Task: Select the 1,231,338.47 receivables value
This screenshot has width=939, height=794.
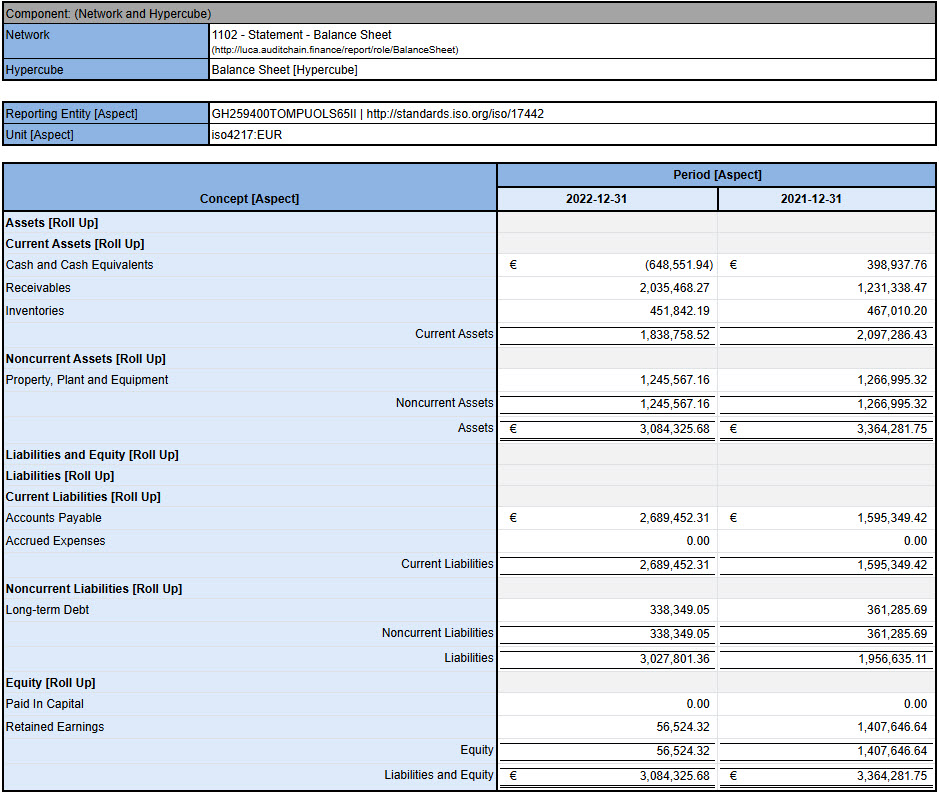Action: click(x=892, y=288)
